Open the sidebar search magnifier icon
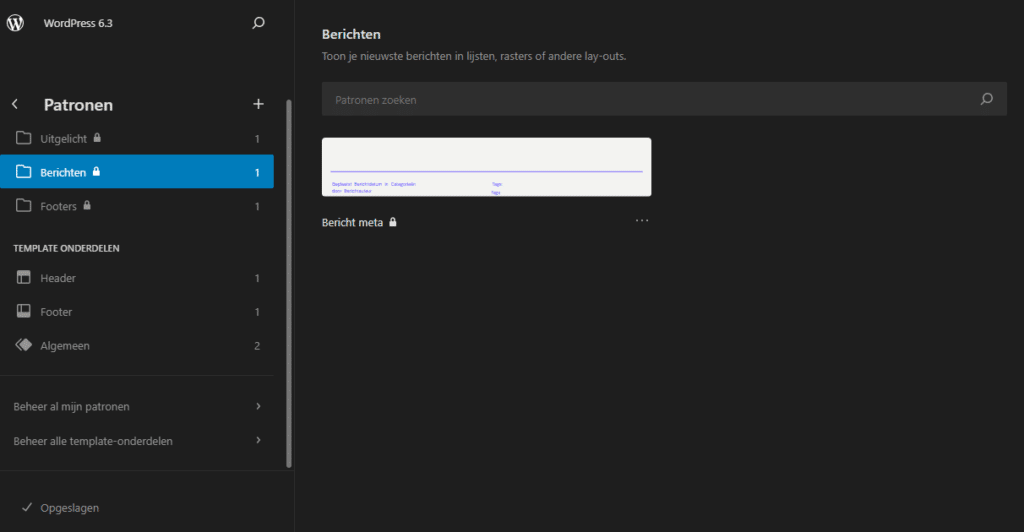Screen dimensions: 1024x532 258,23
